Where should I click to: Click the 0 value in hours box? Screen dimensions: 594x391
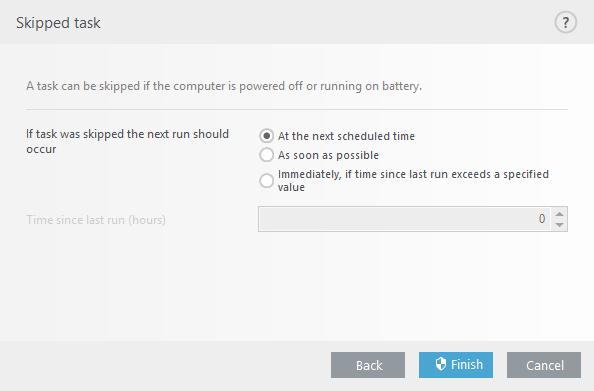click(542, 219)
